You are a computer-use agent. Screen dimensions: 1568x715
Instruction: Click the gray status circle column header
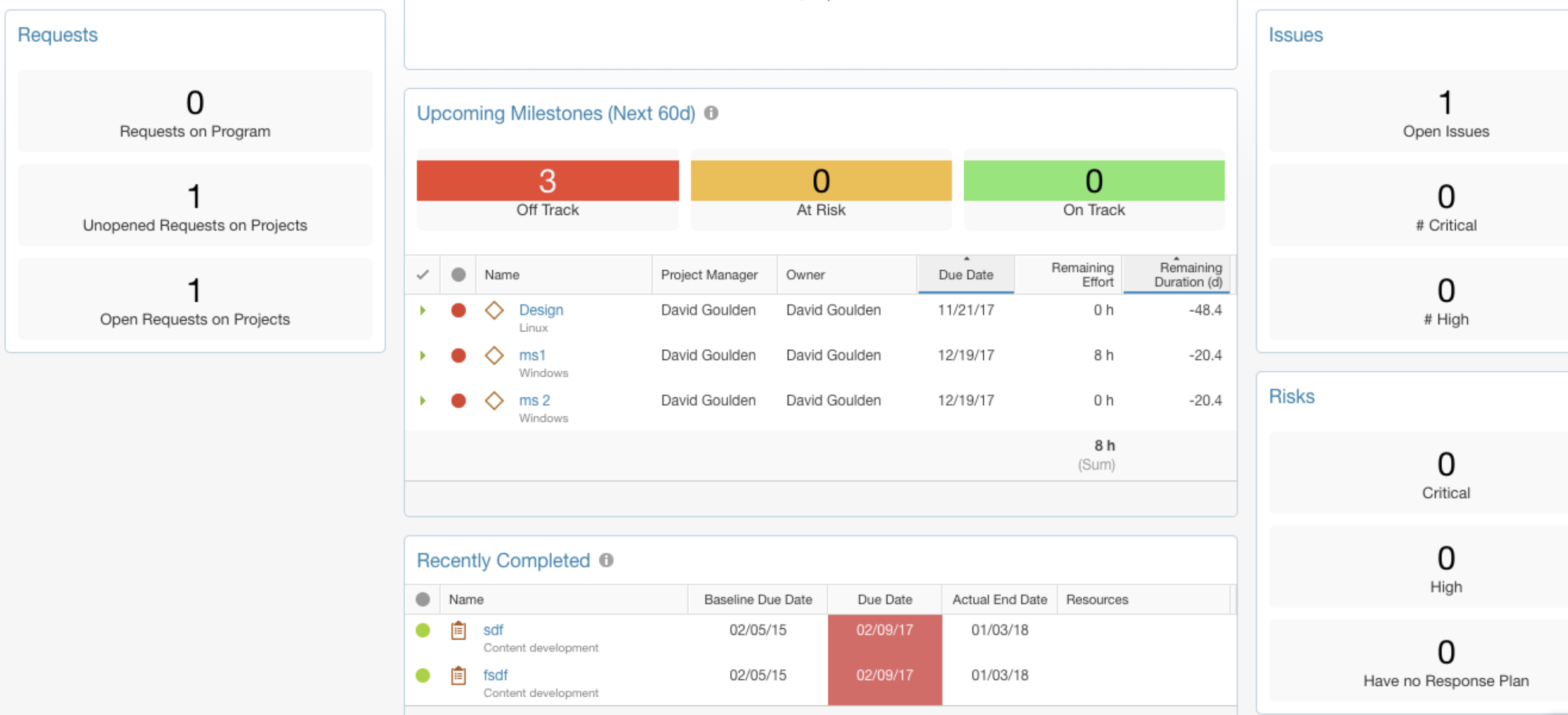point(458,274)
